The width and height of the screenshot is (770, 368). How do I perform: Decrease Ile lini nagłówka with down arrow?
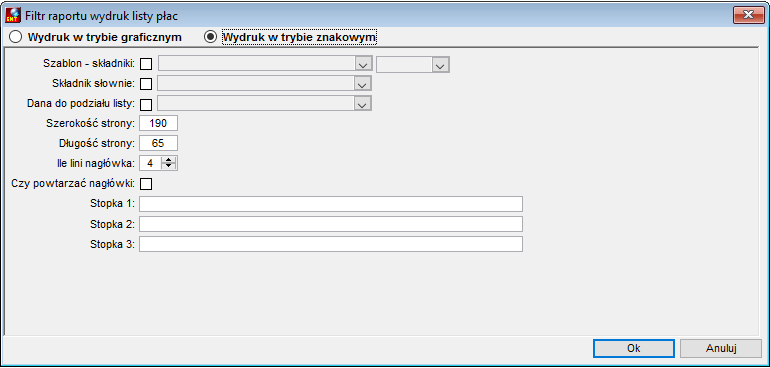pyautogui.click(x=168, y=167)
